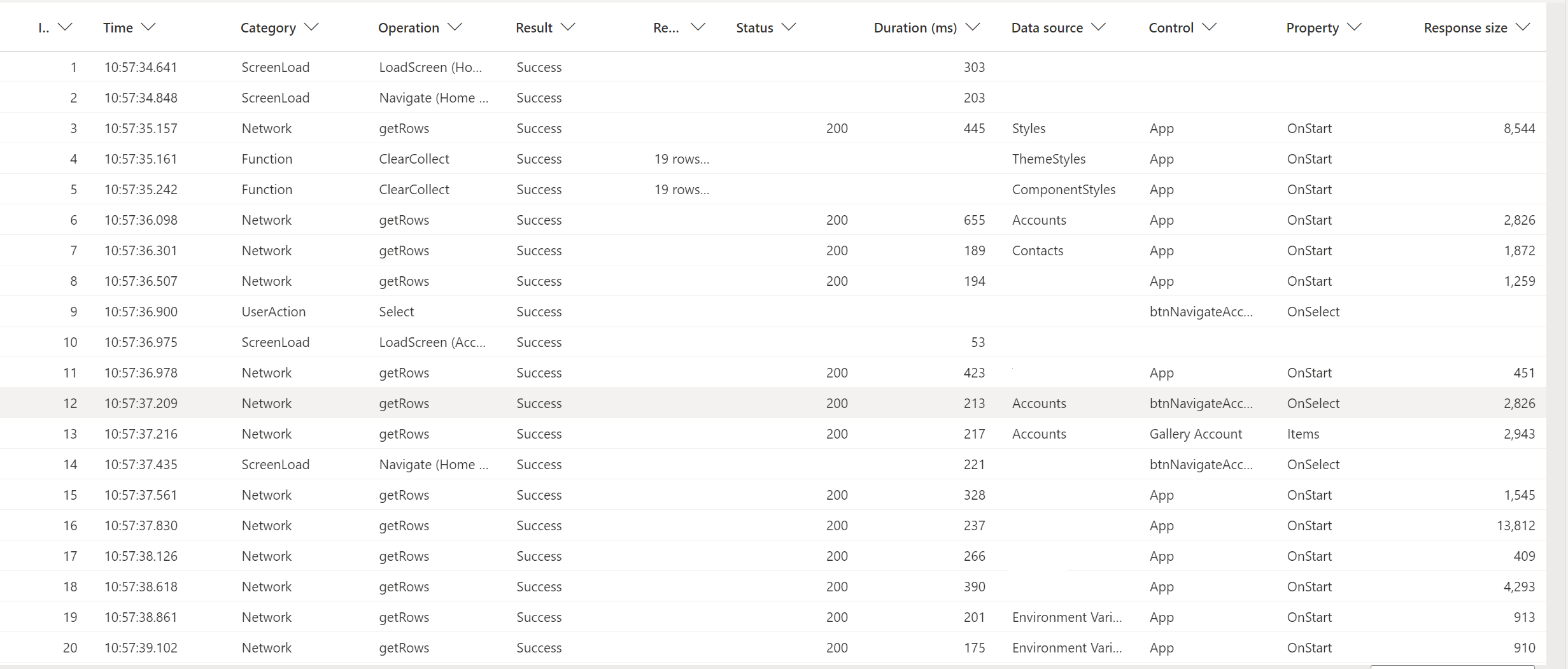This screenshot has width=1568, height=669.
Task: Click the Gallery Account control cell
Action: click(x=1196, y=434)
